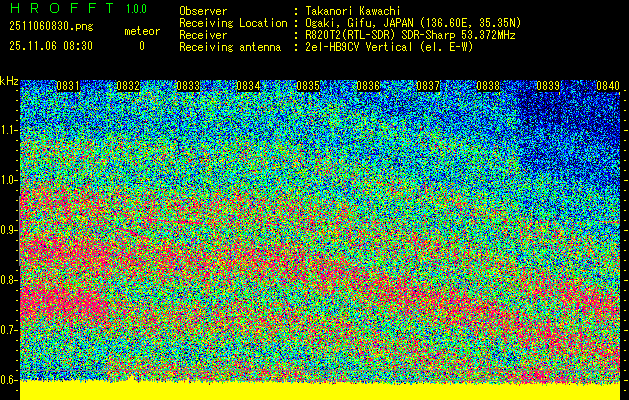
Task: Click the kHz axis unit label
Action: (x=9, y=81)
